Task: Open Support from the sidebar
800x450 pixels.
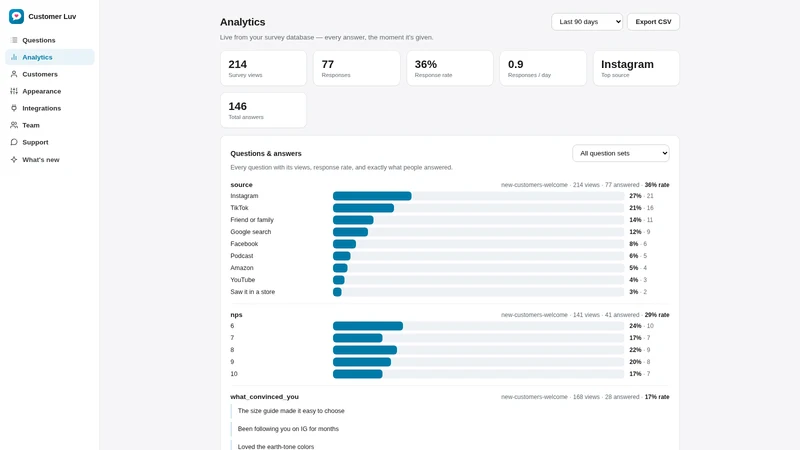Action: click(x=49, y=142)
